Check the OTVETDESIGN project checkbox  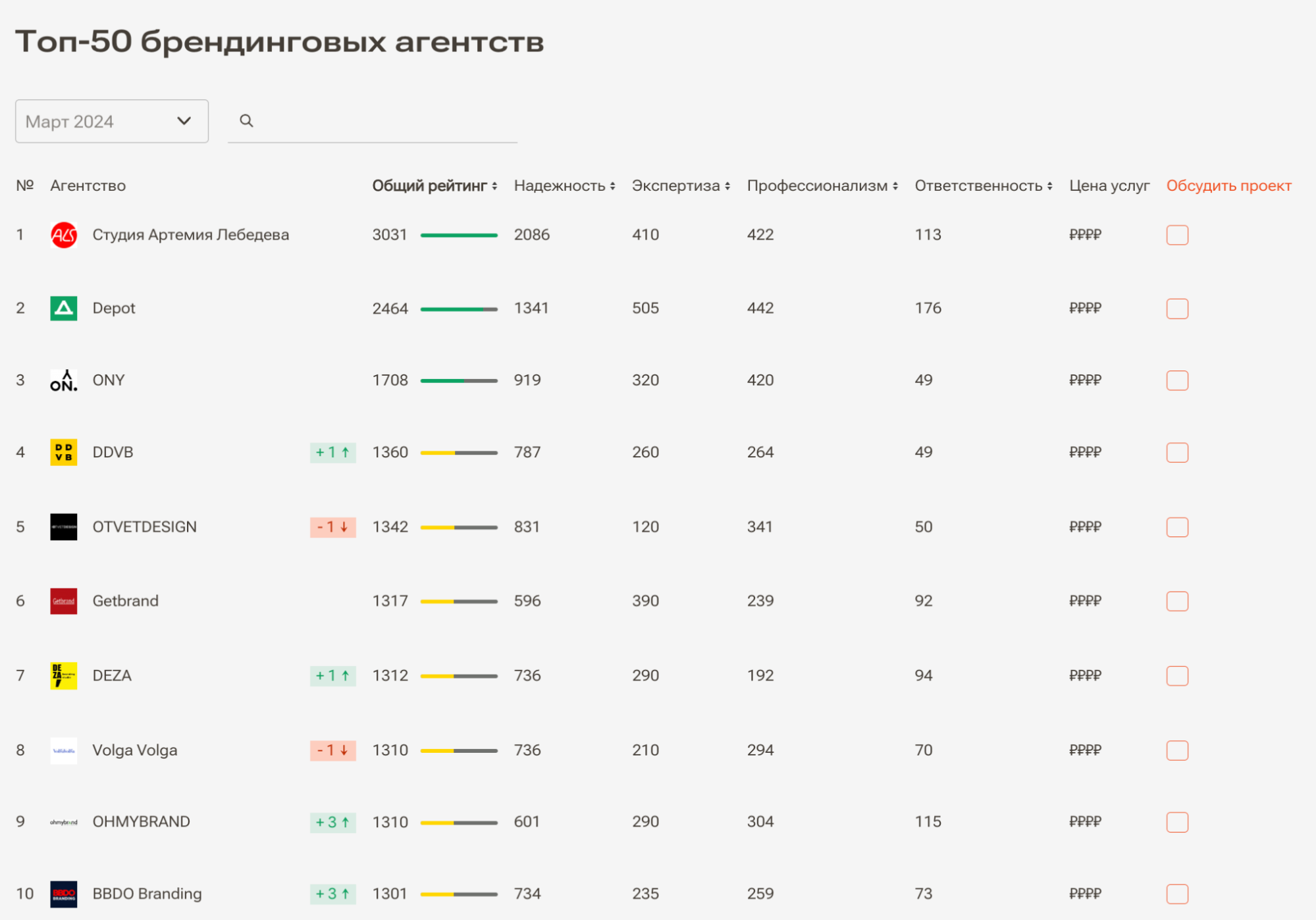click(1177, 527)
